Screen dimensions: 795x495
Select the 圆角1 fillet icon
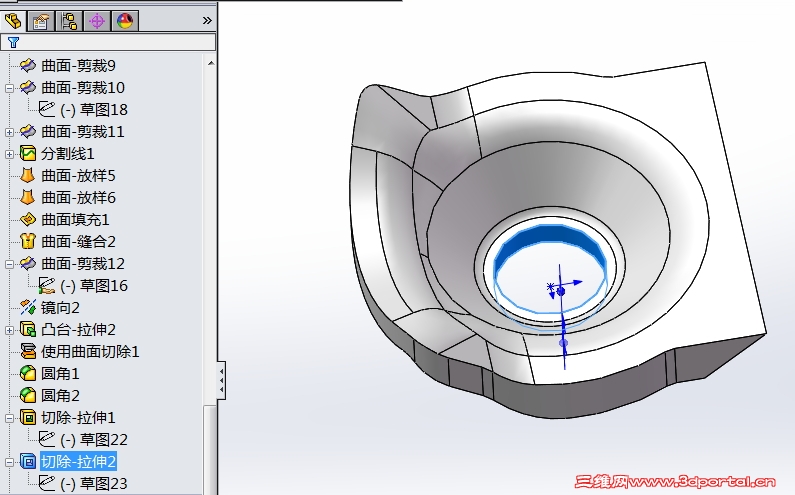[x=27, y=373]
